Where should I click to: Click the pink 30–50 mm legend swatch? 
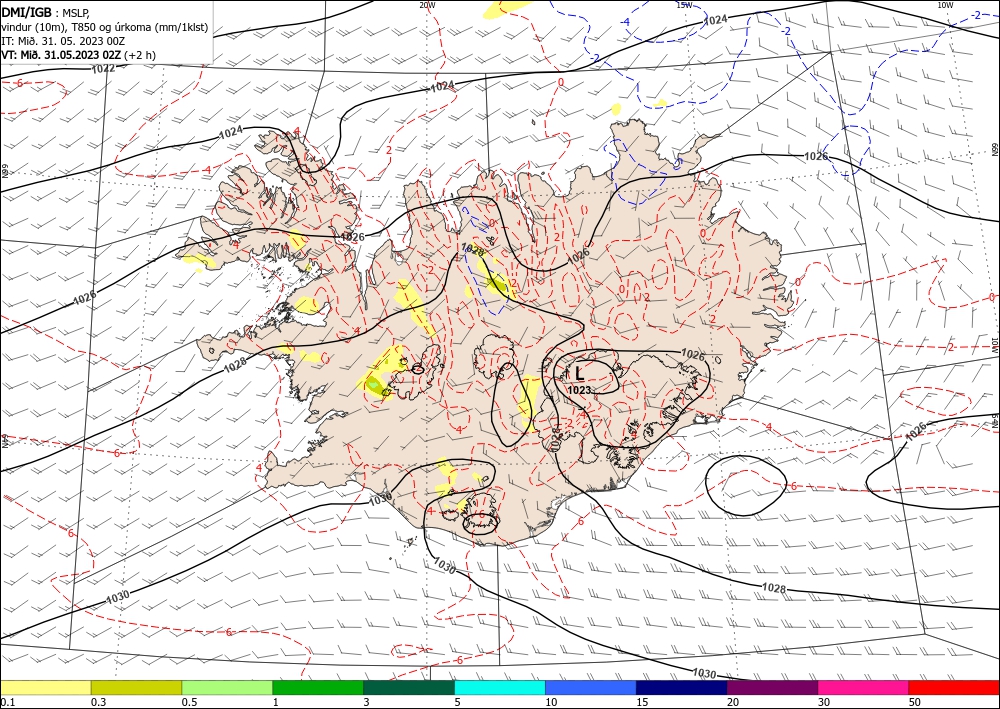click(863, 687)
